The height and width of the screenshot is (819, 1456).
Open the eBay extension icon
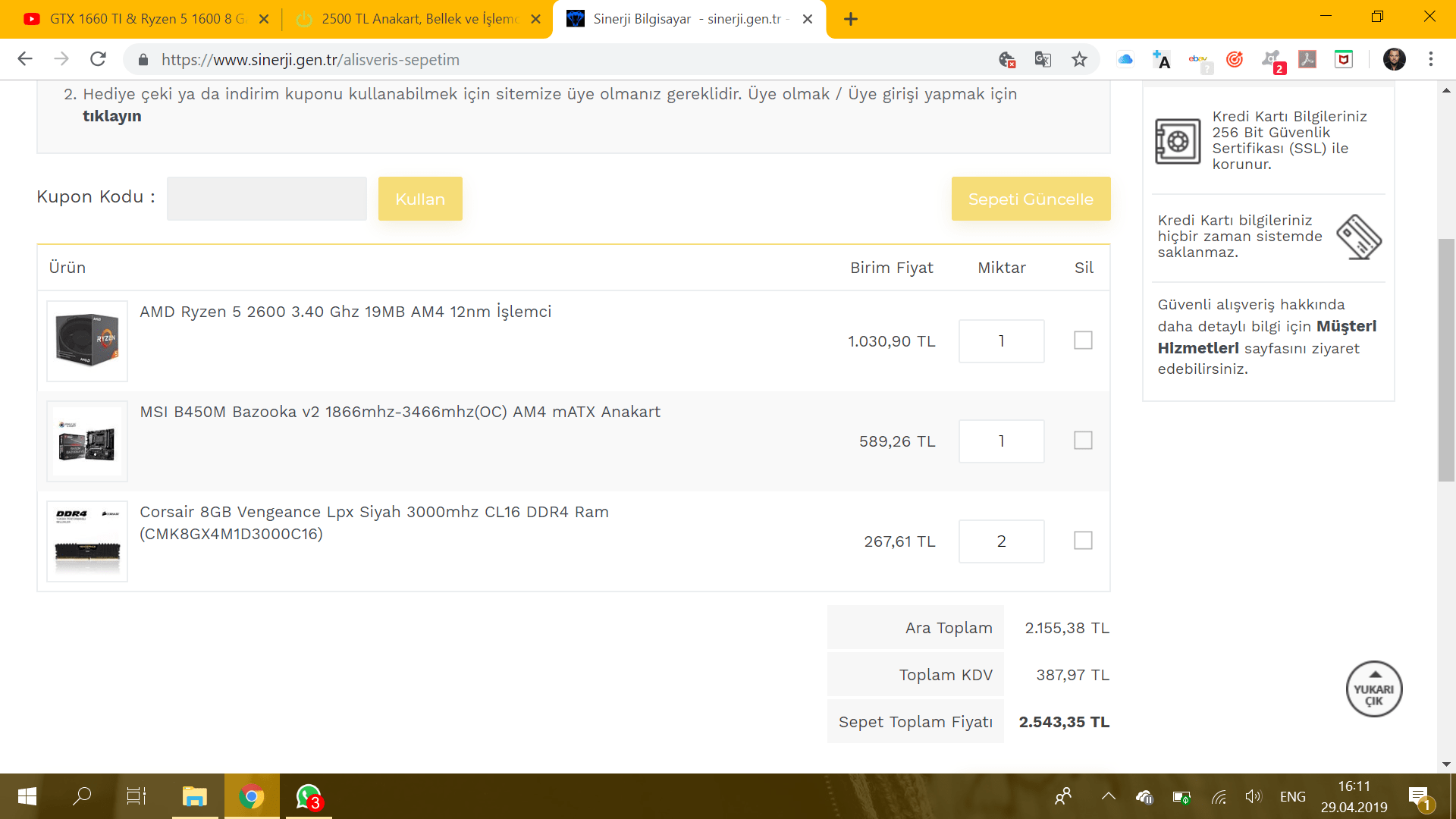pyautogui.click(x=1199, y=59)
